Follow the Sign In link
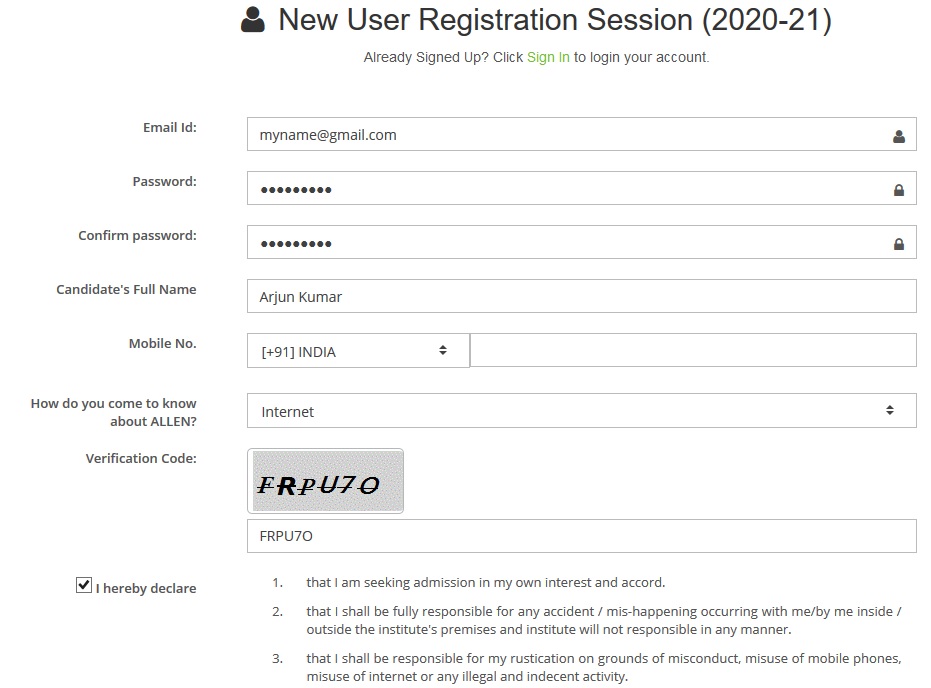Viewport: 931px width, 688px height. pos(548,58)
